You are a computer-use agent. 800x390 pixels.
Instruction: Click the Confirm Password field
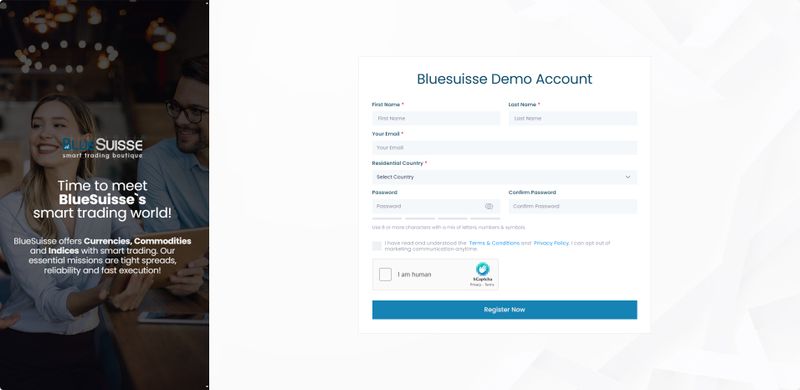572,206
